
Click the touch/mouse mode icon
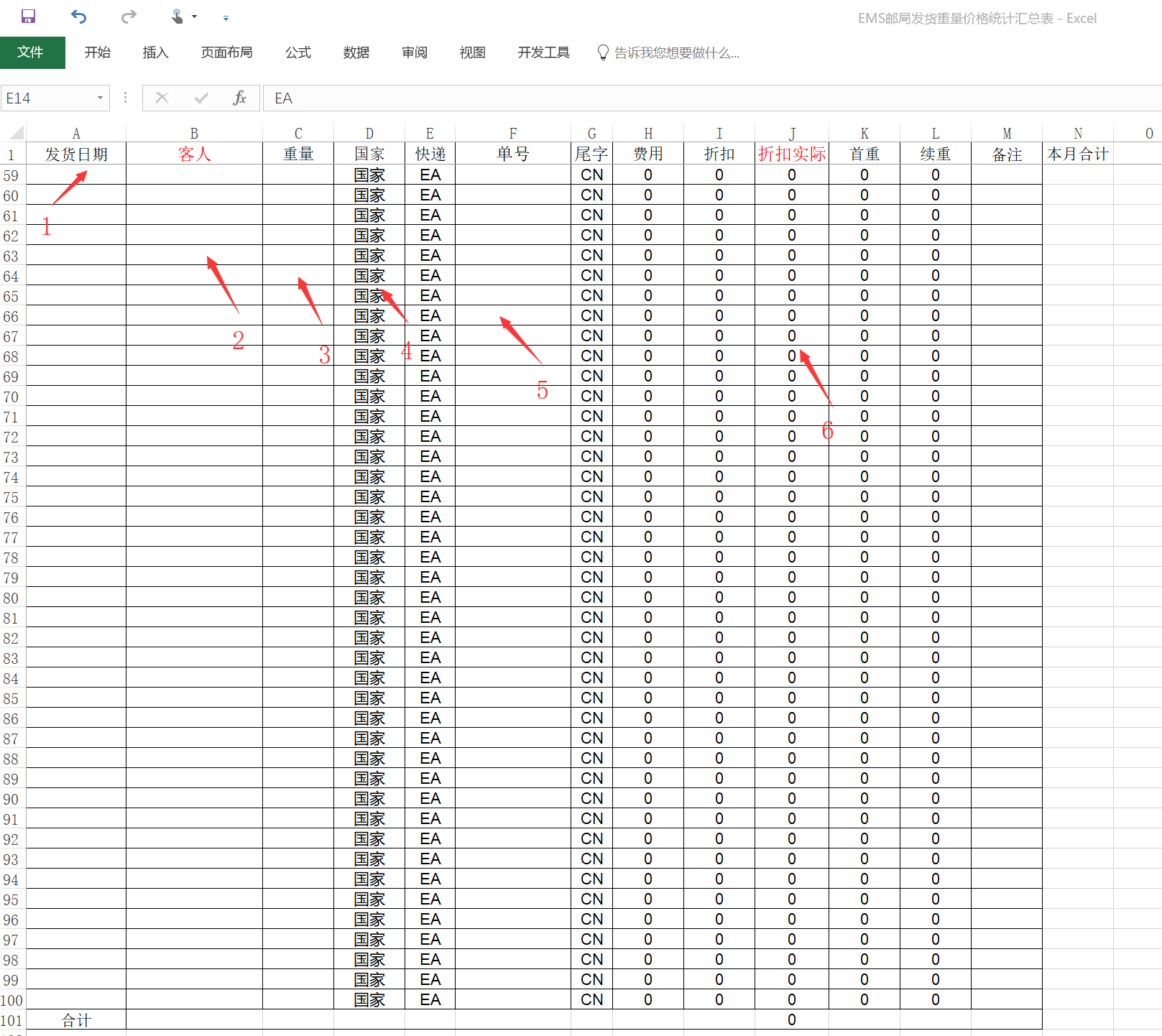click(177, 17)
